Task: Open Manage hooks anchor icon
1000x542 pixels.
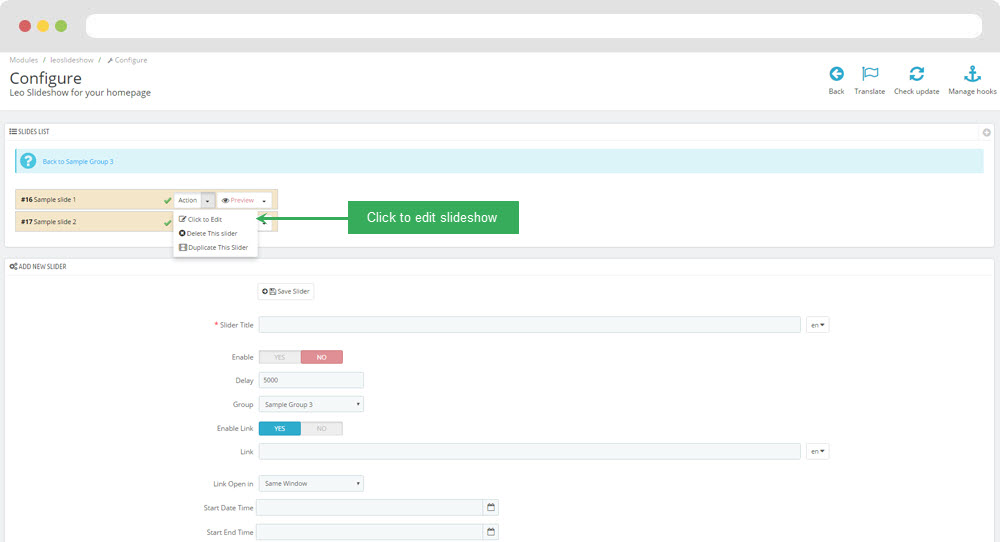Action: coord(972,74)
